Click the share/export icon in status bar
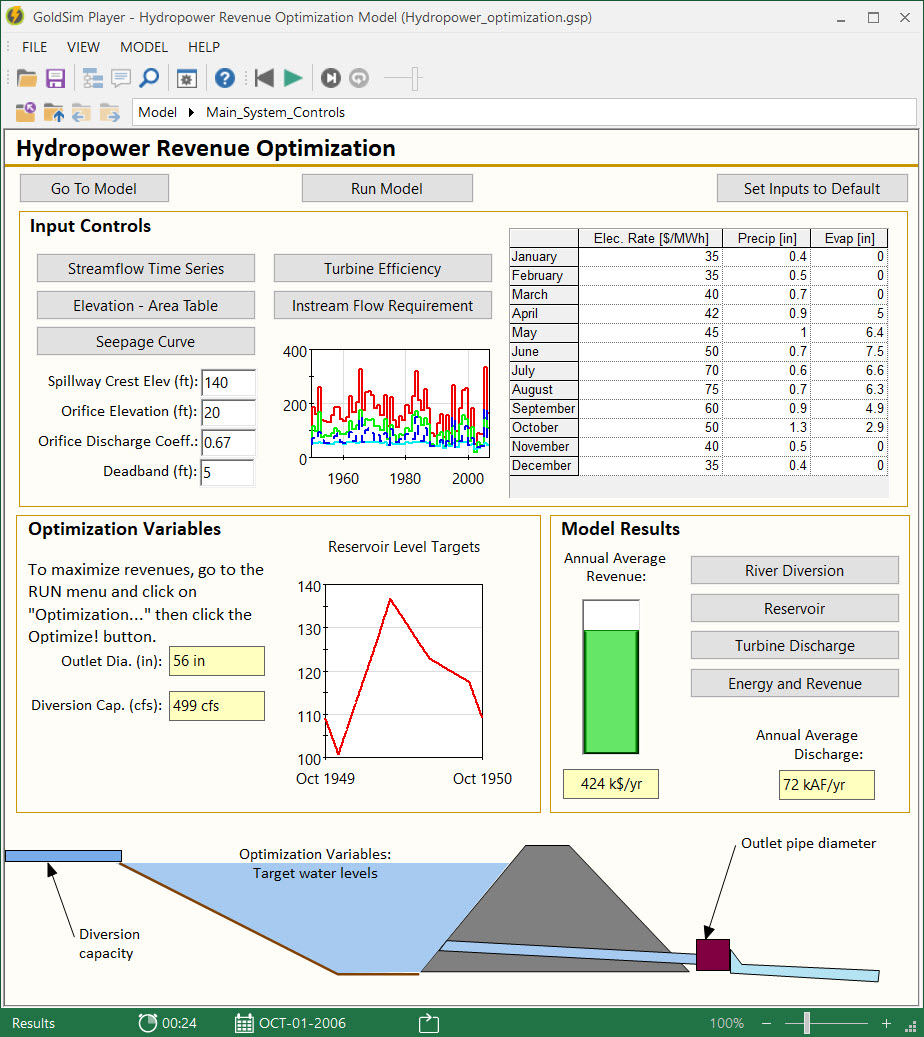The height and width of the screenshot is (1037, 924). point(429,1023)
